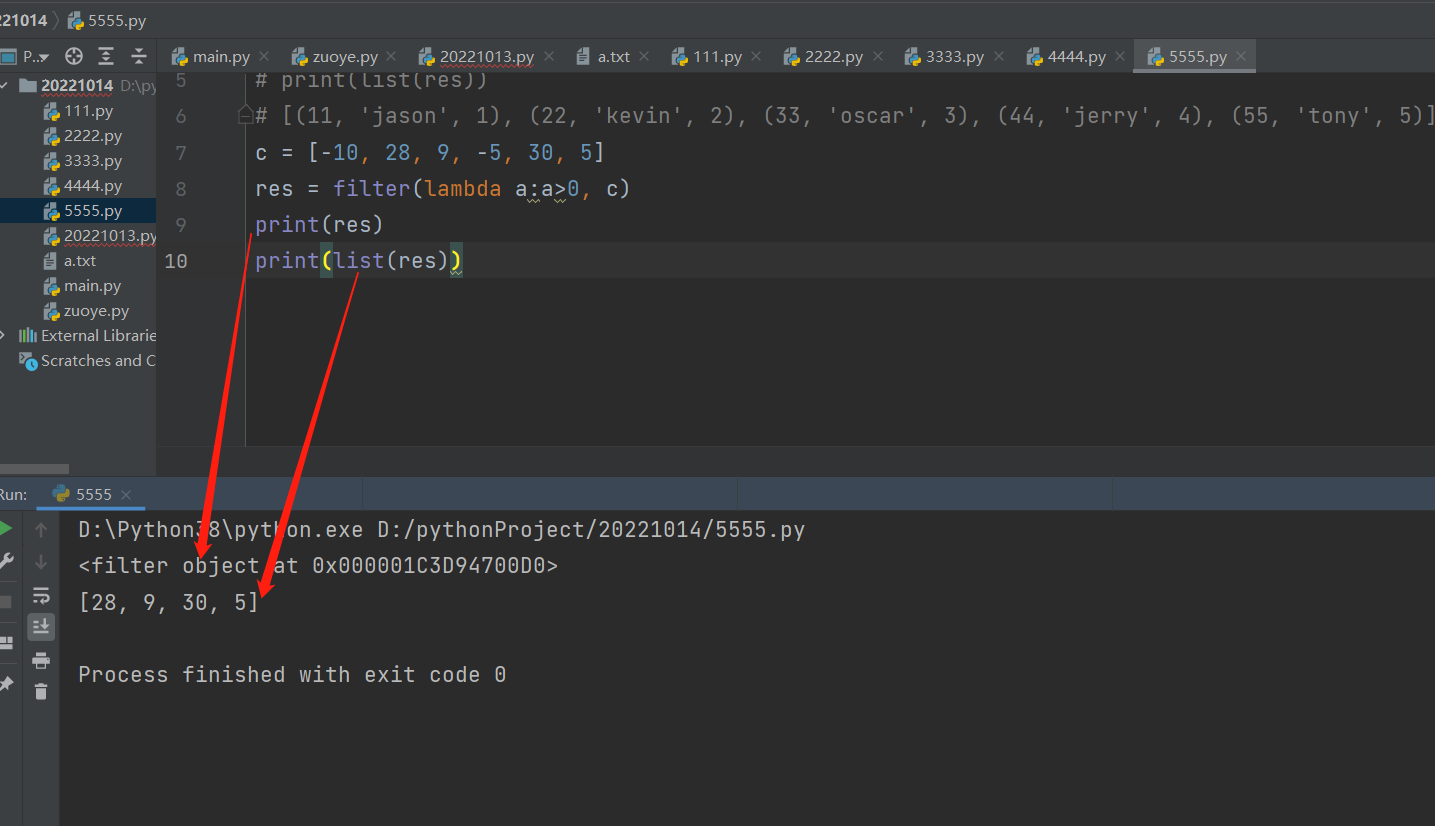The height and width of the screenshot is (826, 1435).
Task: Click the down arrow in Run console toolbar
Action: pyautogui.click(x=41, y=562)
